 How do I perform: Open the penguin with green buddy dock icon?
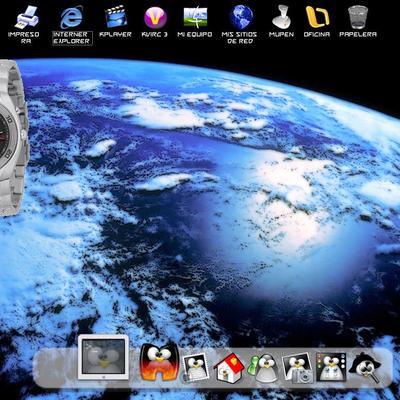pyautogui.click(x=263, y=368)
